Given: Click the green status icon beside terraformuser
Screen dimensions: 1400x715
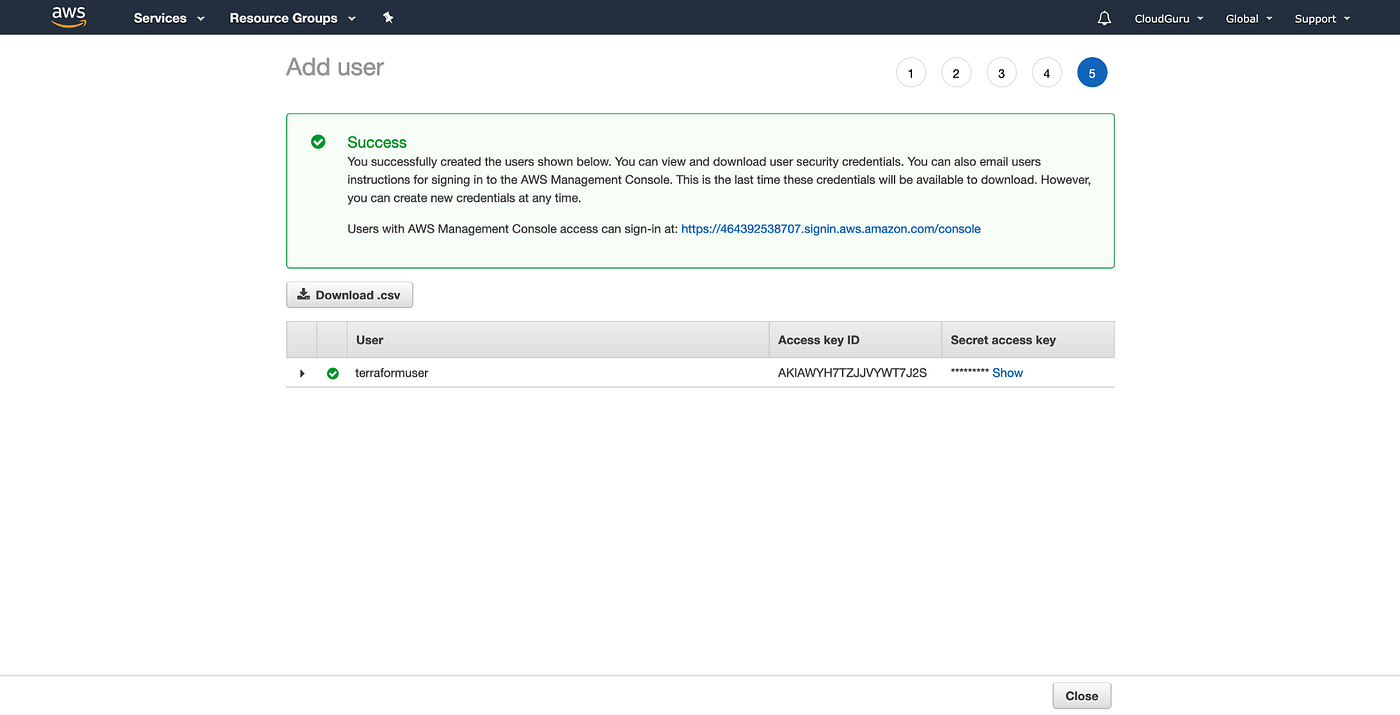Looking at the screenshot, I should coord(333,373).
